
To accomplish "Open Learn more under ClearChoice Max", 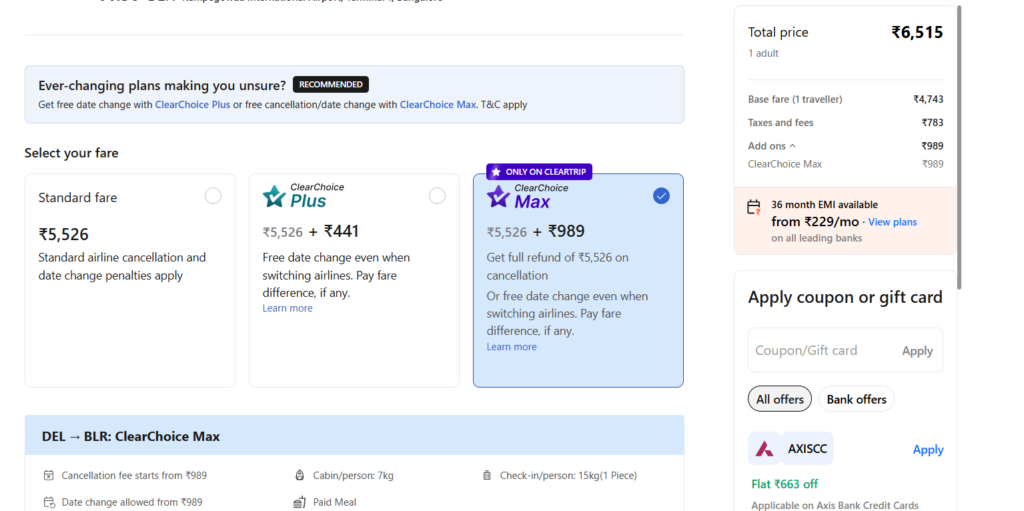I will point(511,346).
